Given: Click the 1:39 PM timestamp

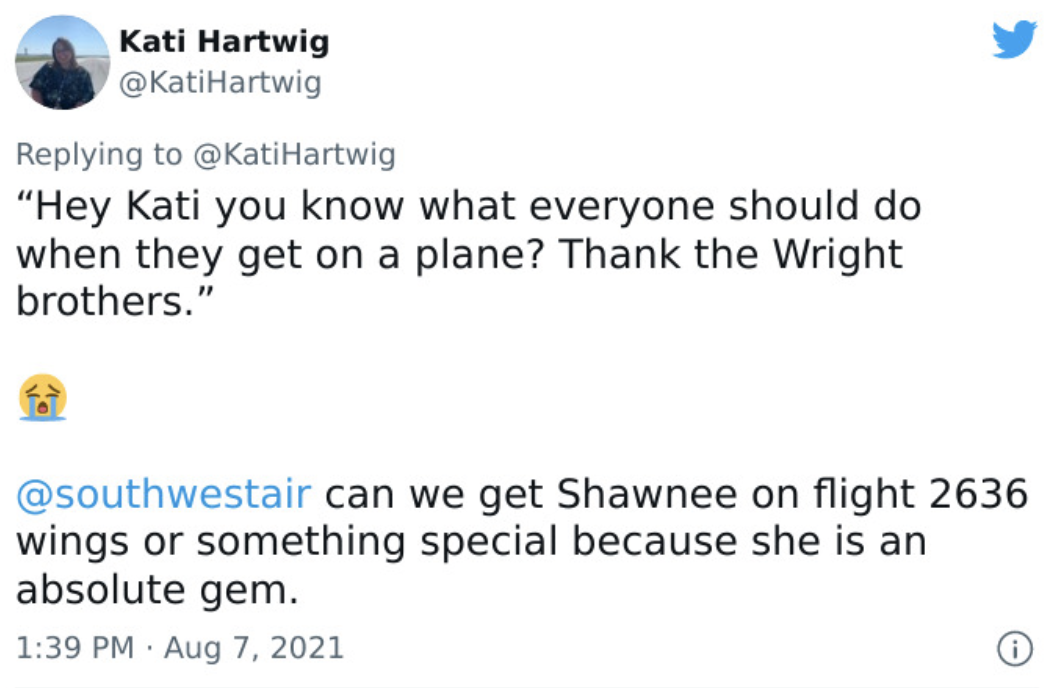Looking at the screenshot, I should coord(75,648).
